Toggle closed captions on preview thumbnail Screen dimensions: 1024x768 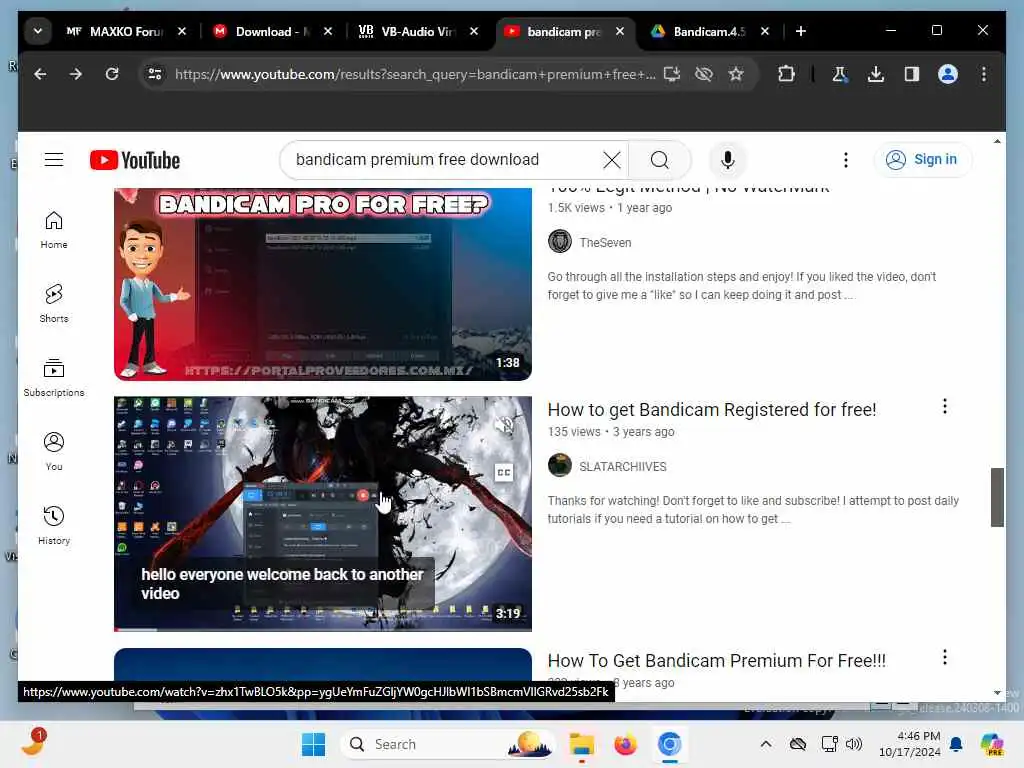[504, 472]
